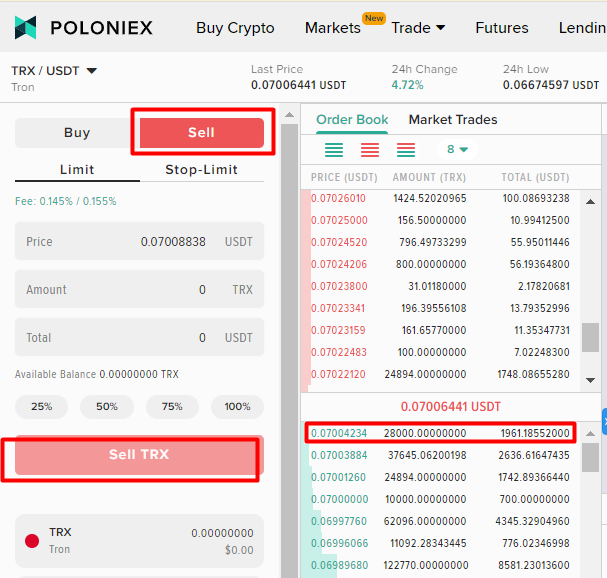Select the Limit order tab
This screenshot has width=607, height=578.
tap(77, 170)
